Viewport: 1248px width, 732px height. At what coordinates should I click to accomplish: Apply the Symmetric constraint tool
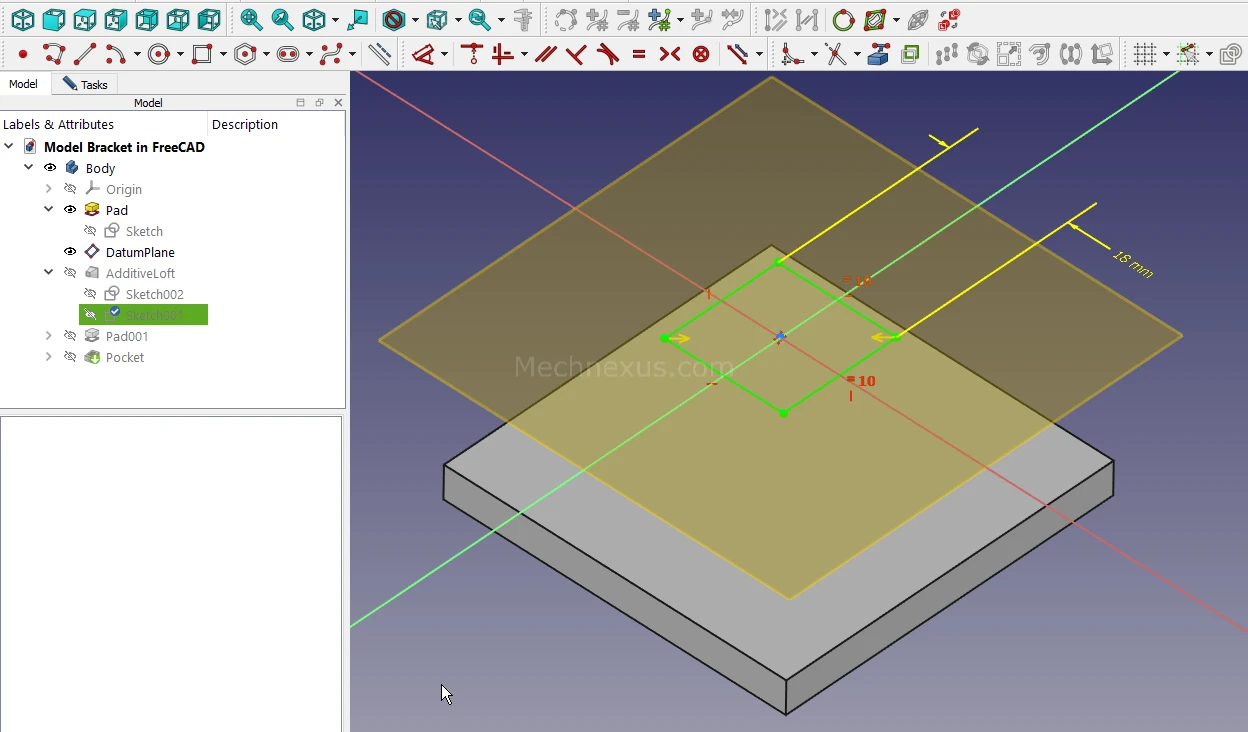(670, 54)
